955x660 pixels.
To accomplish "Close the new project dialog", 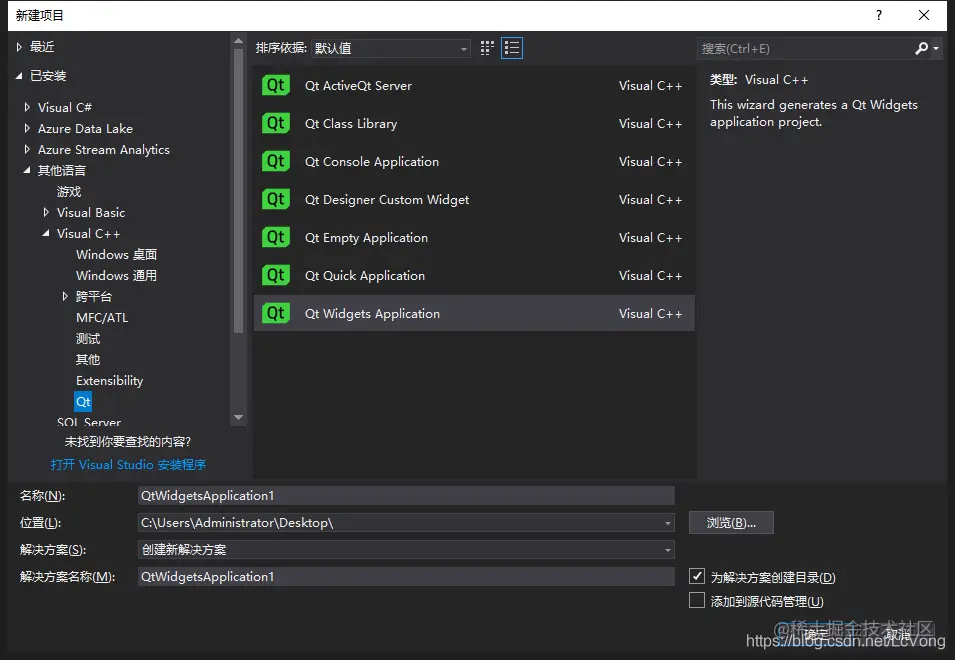I will tap(924, 15).
